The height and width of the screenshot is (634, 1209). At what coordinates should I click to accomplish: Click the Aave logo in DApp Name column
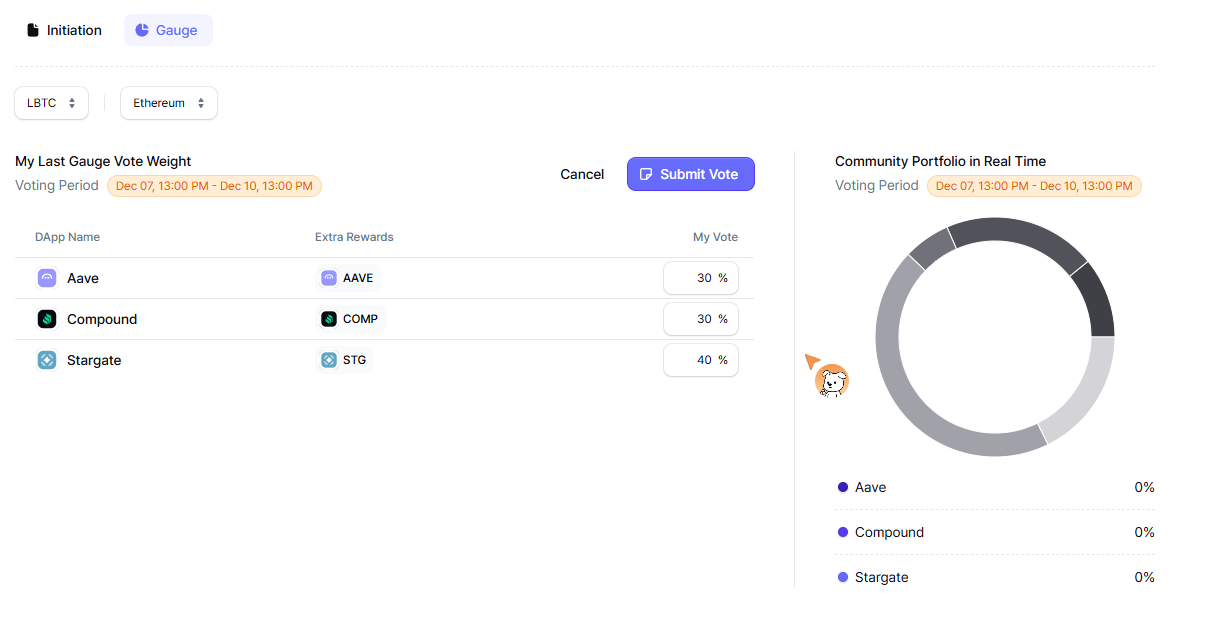pos(47,278)
